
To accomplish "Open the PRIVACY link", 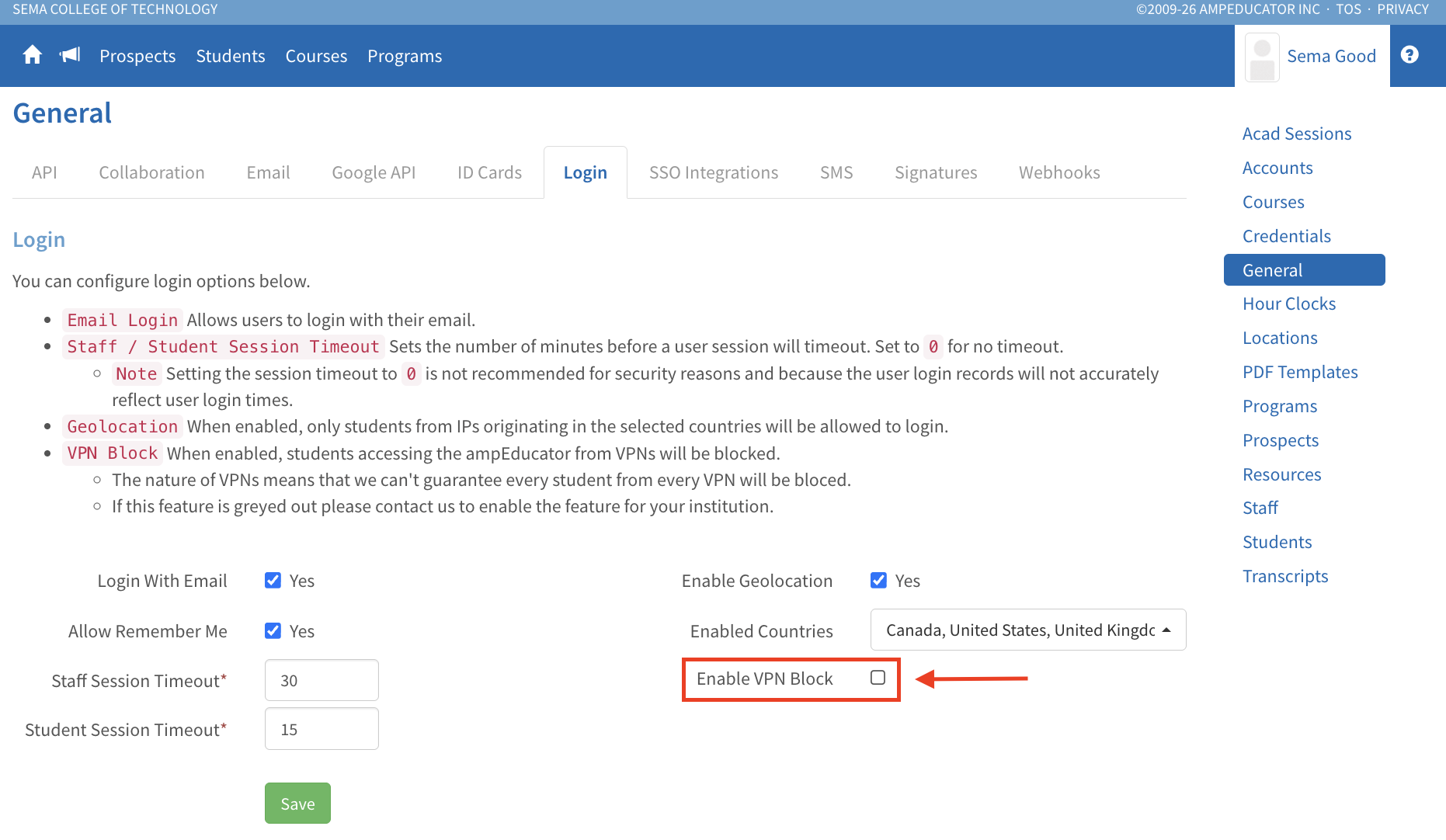I will pyautogui.click(x=1403, y=9).
